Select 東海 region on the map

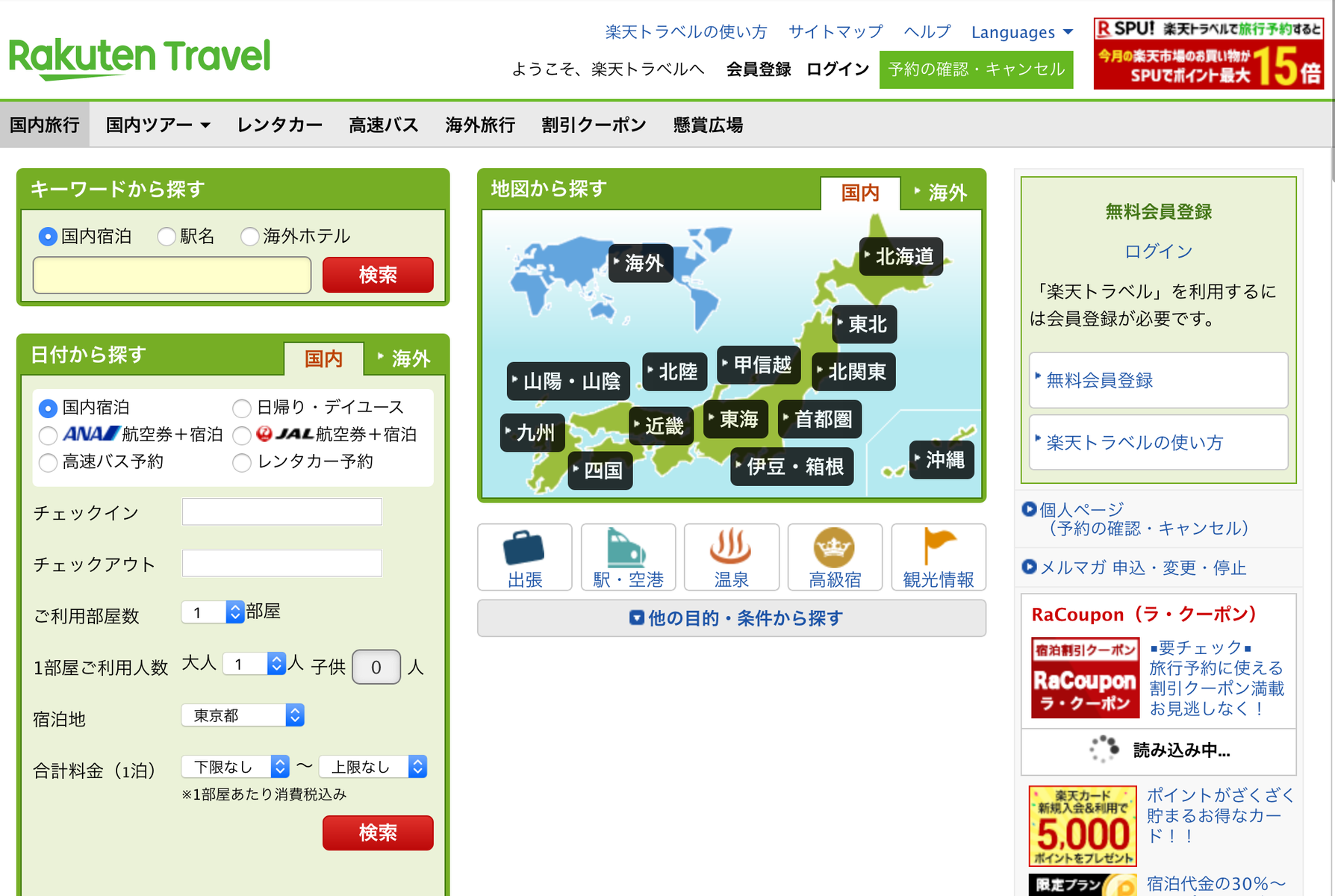[x=736, y=420]
